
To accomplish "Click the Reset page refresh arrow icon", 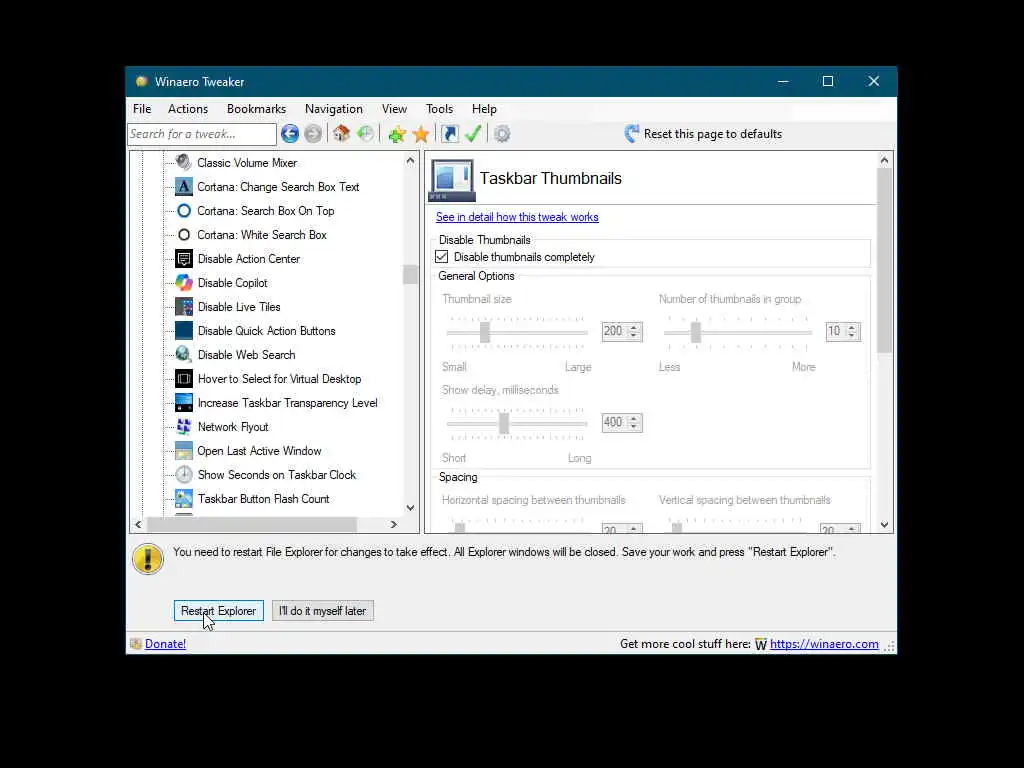I will coord(631,134).
